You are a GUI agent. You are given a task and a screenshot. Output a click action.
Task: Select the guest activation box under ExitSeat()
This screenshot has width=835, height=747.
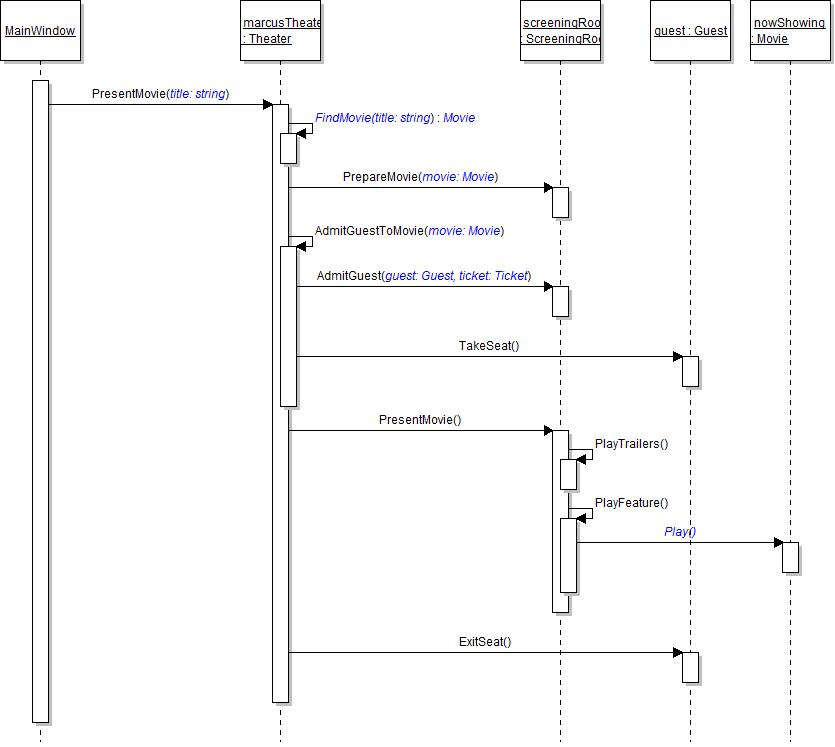pos(690,667)
